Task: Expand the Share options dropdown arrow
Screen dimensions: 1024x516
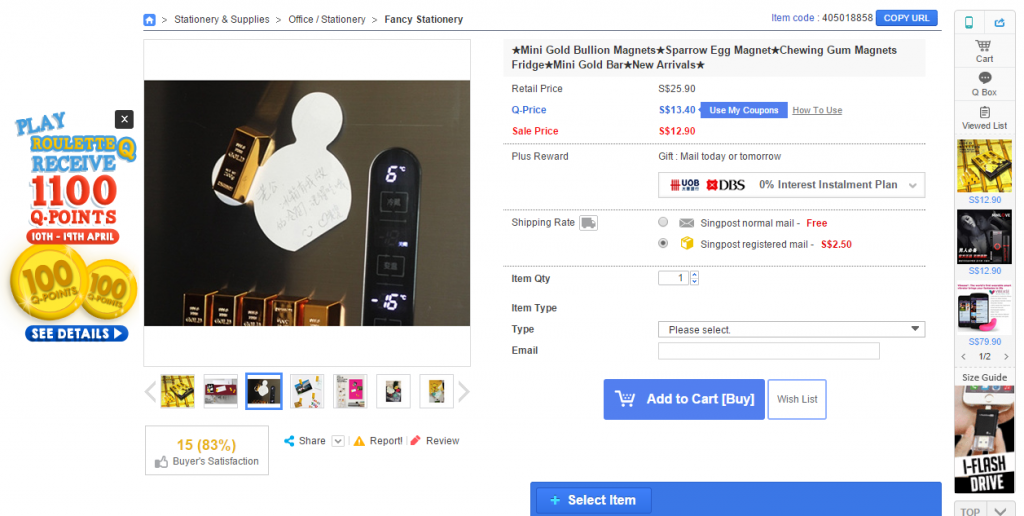Action: 338,441
